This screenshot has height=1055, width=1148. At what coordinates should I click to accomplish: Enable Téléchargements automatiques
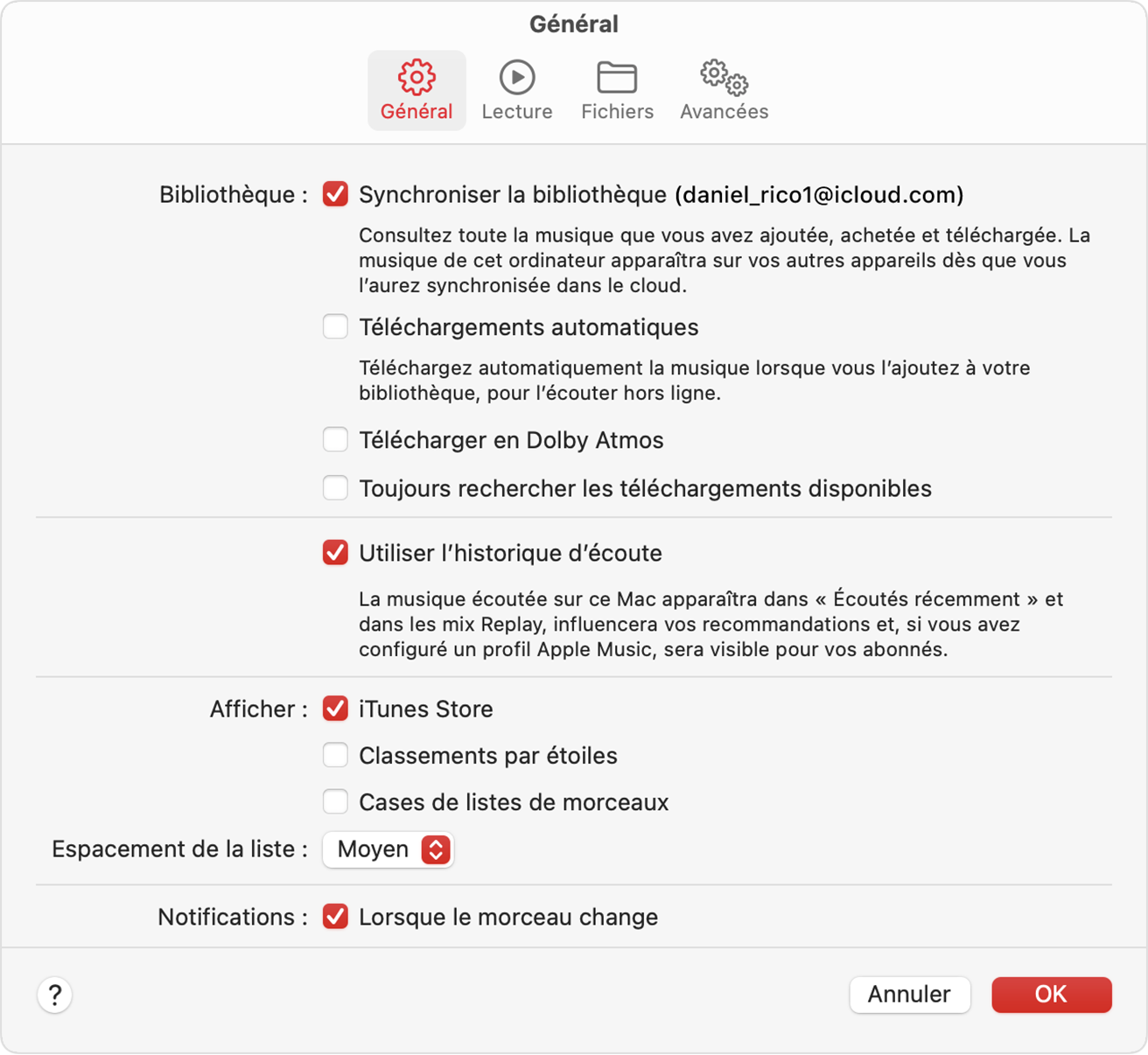[x=335, y=327]
